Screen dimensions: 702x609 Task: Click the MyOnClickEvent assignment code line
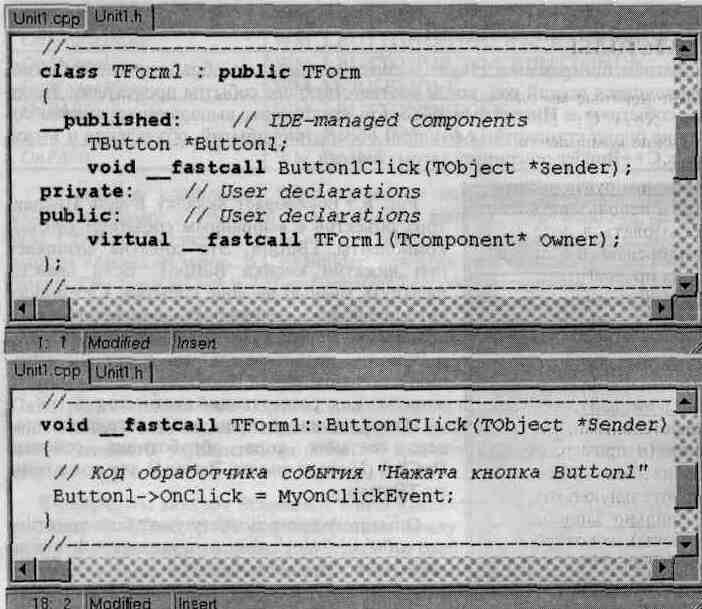[x=253, y=496]
